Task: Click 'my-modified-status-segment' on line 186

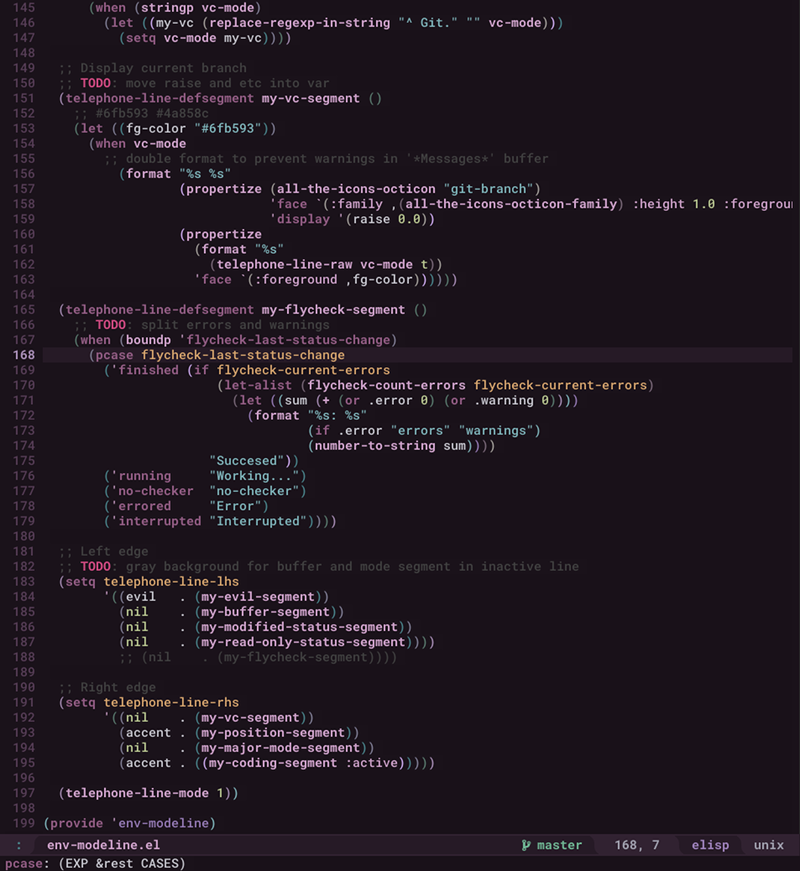Action: [299, 627]
